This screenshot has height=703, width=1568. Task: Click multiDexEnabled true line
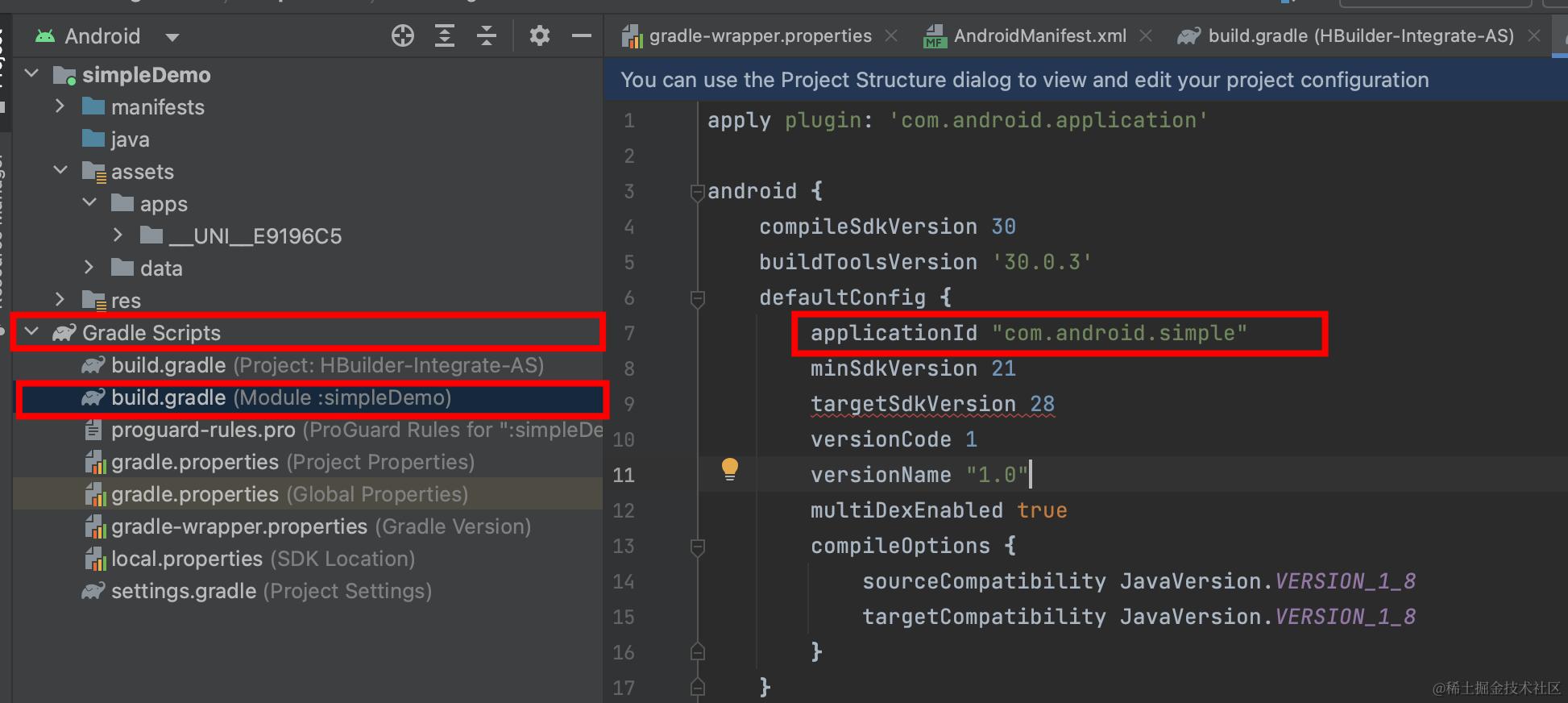(939, 510)
